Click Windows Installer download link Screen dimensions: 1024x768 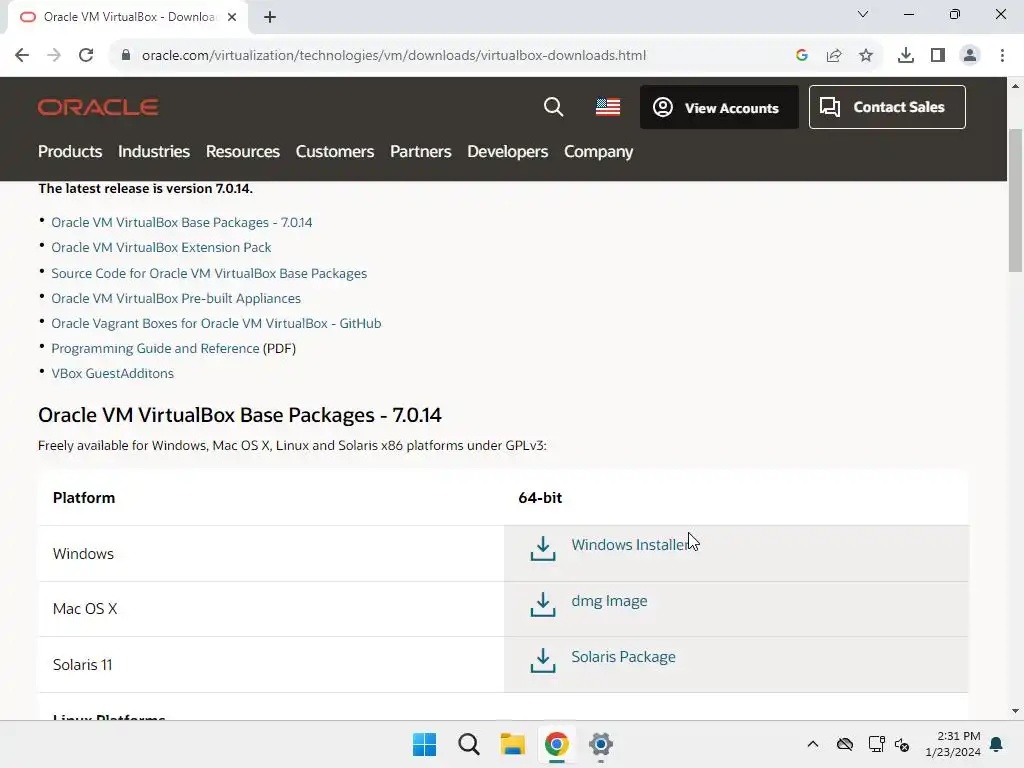630,545
